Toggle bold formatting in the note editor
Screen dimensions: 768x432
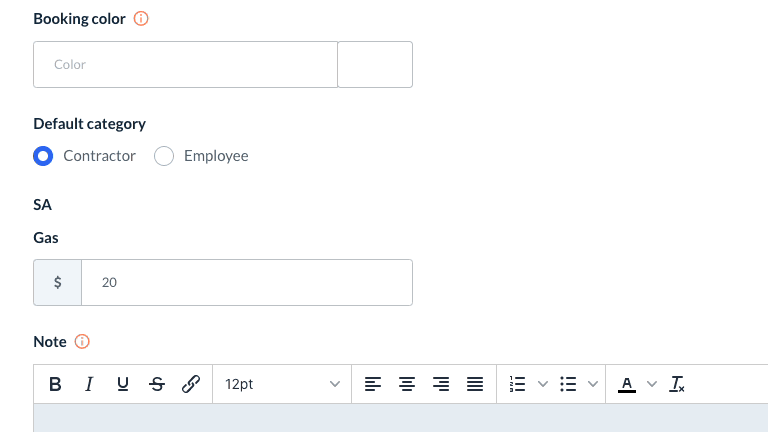[x=56, y=384]
